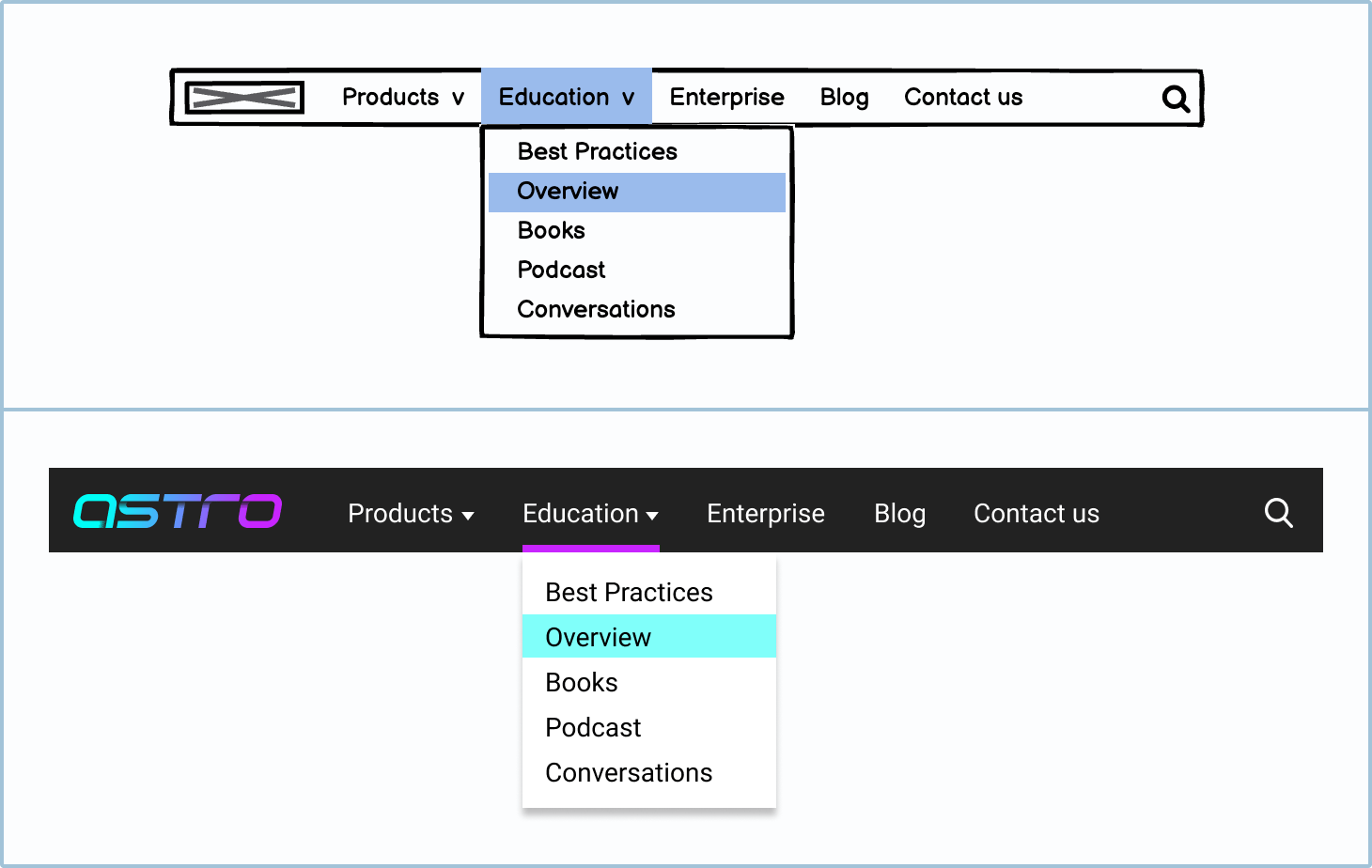Screen dimensions: 1372x868
Task: Open the Products dropdown in dark navbar
Action: [411, 514]
